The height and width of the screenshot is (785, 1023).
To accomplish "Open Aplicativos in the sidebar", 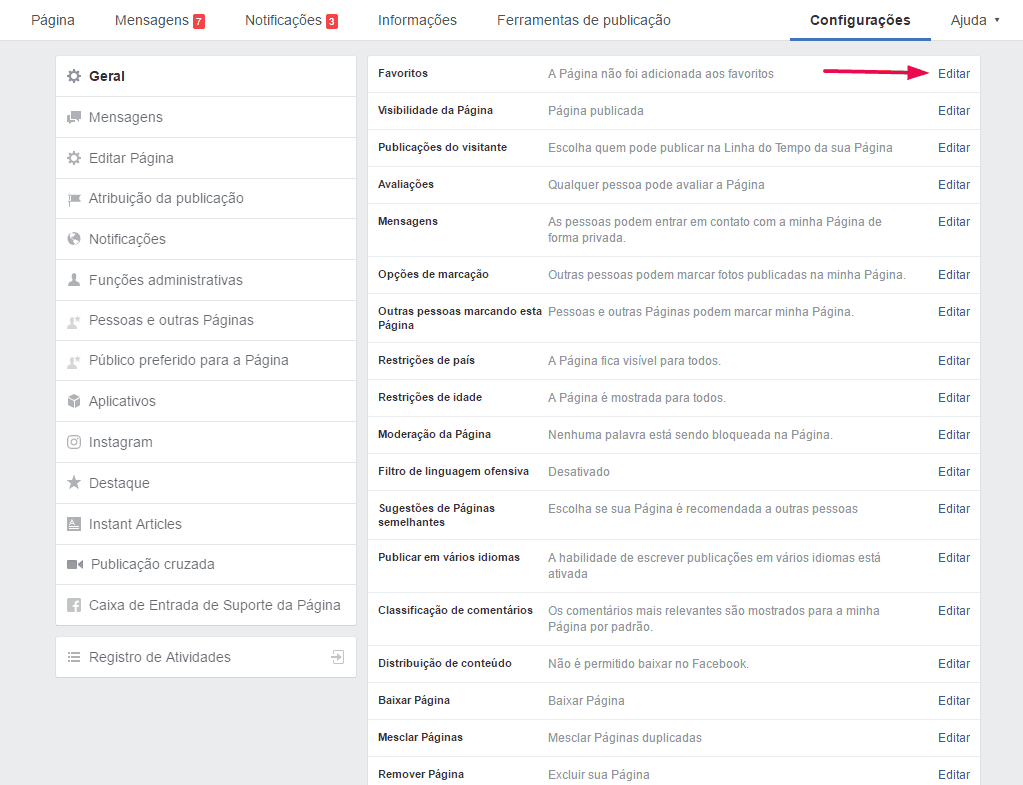I will pos(206,401).
